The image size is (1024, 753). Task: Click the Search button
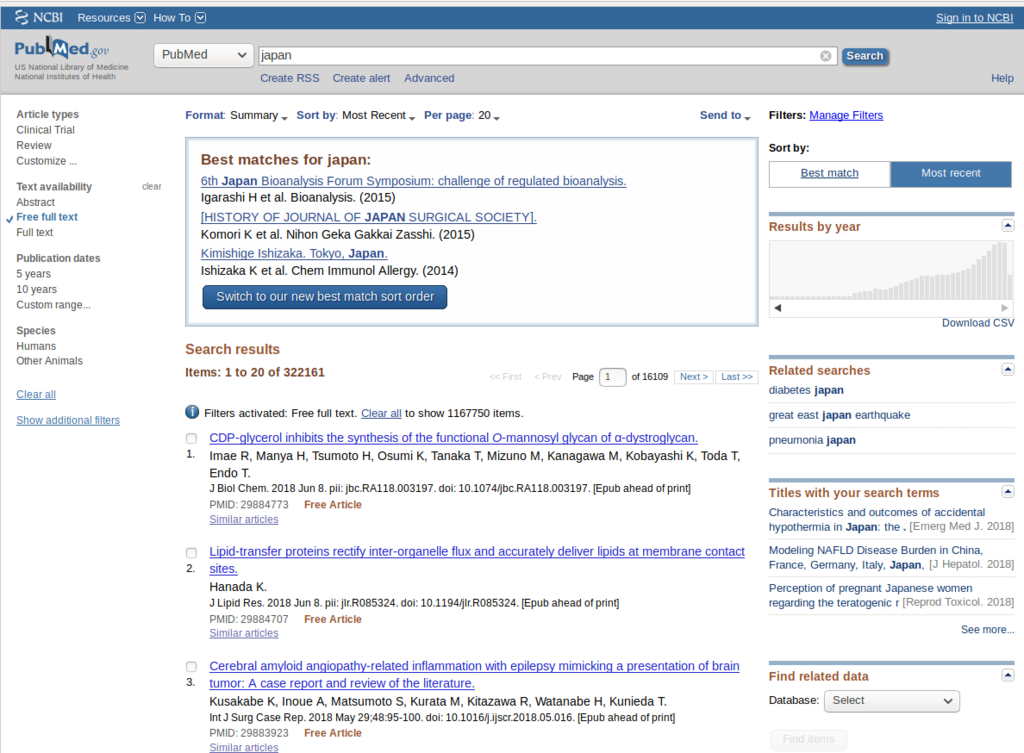pyautogui.click(x=865, y=56)
